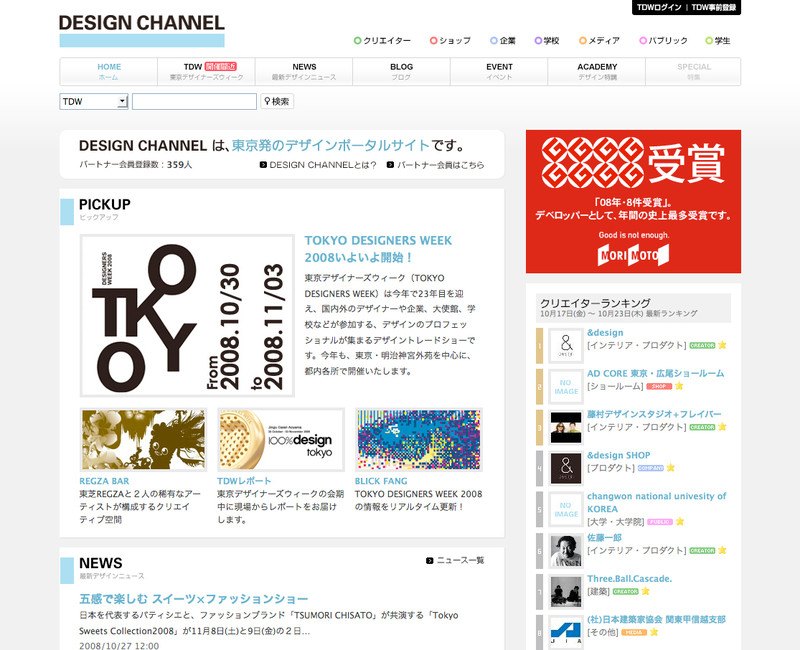800x650 pixels.
Task: Click the MEDIA badge under 日本建築家協会
Action: 634,632
